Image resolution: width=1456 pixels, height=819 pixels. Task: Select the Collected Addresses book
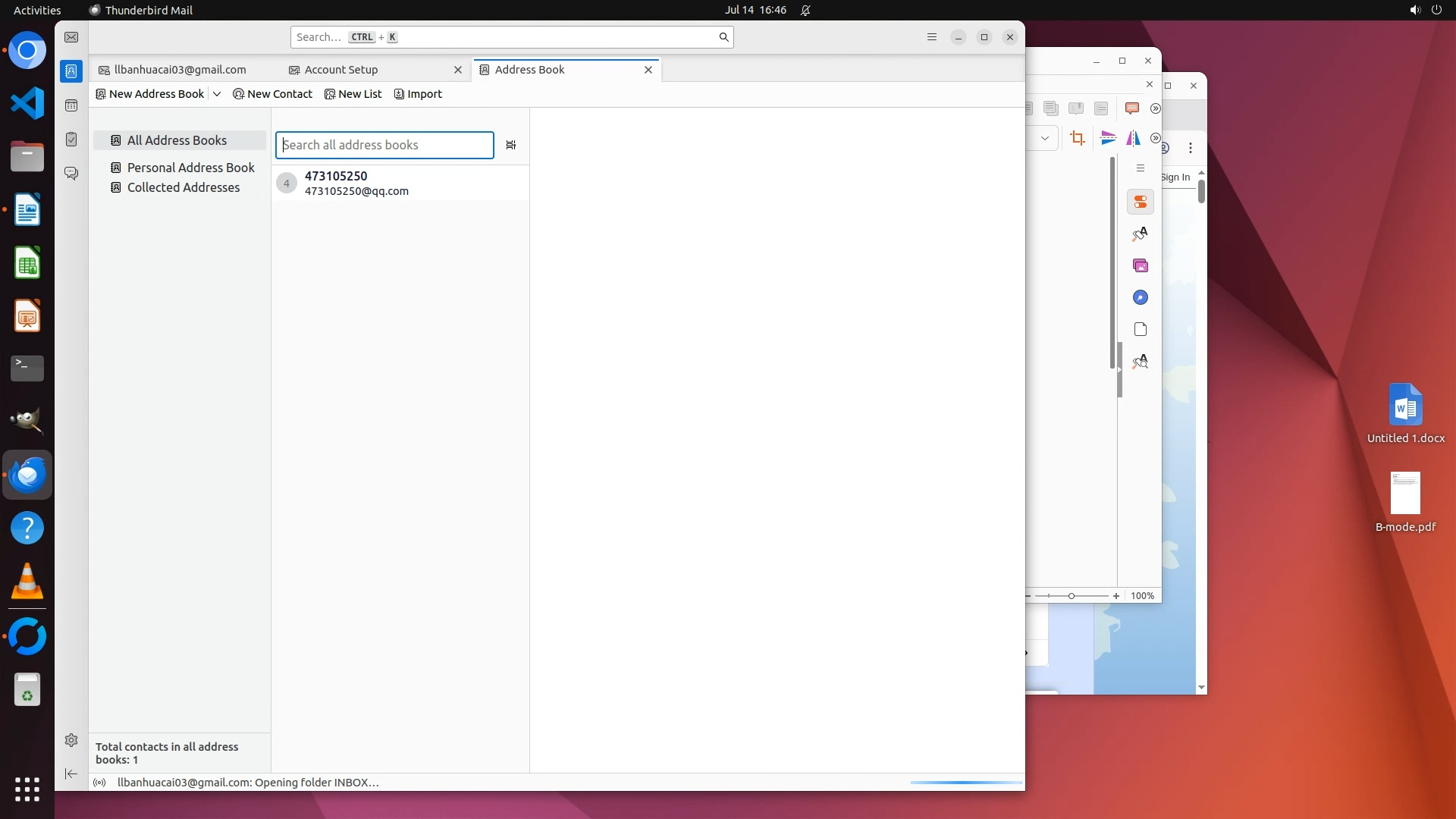[183, 187]
